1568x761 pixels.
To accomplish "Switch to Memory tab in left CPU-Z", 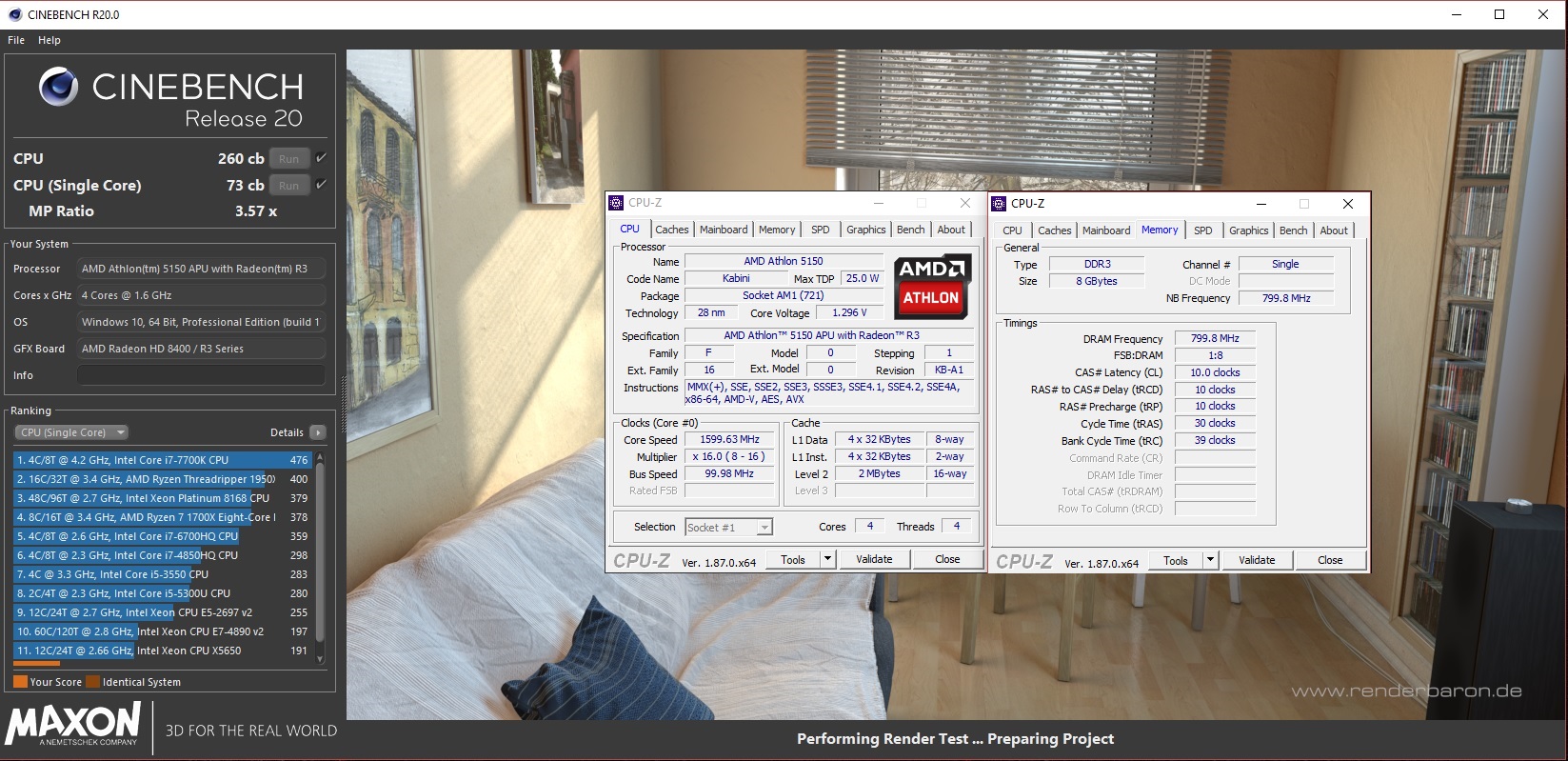I will 777,230.
